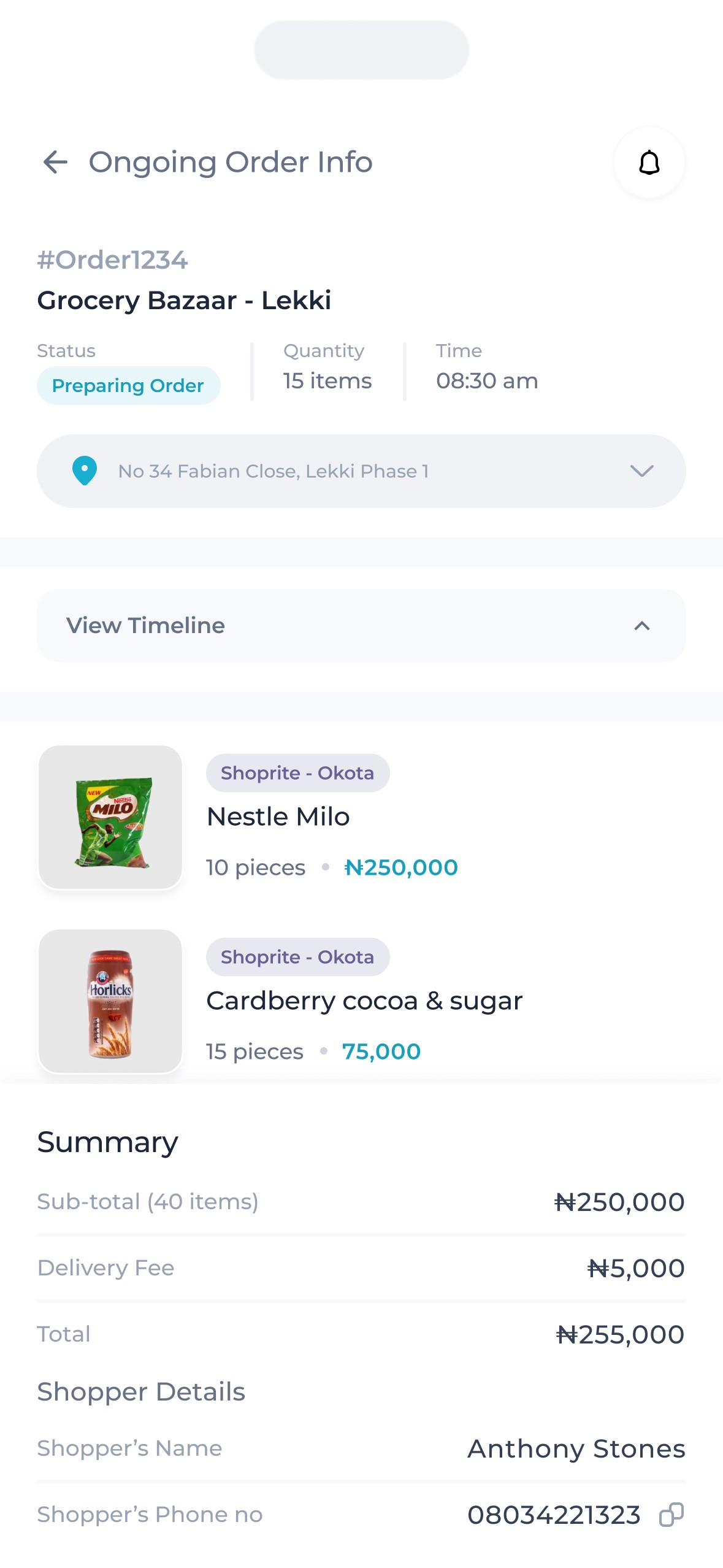Tap the Anthony Stones shopper name

pos(576,1448)
